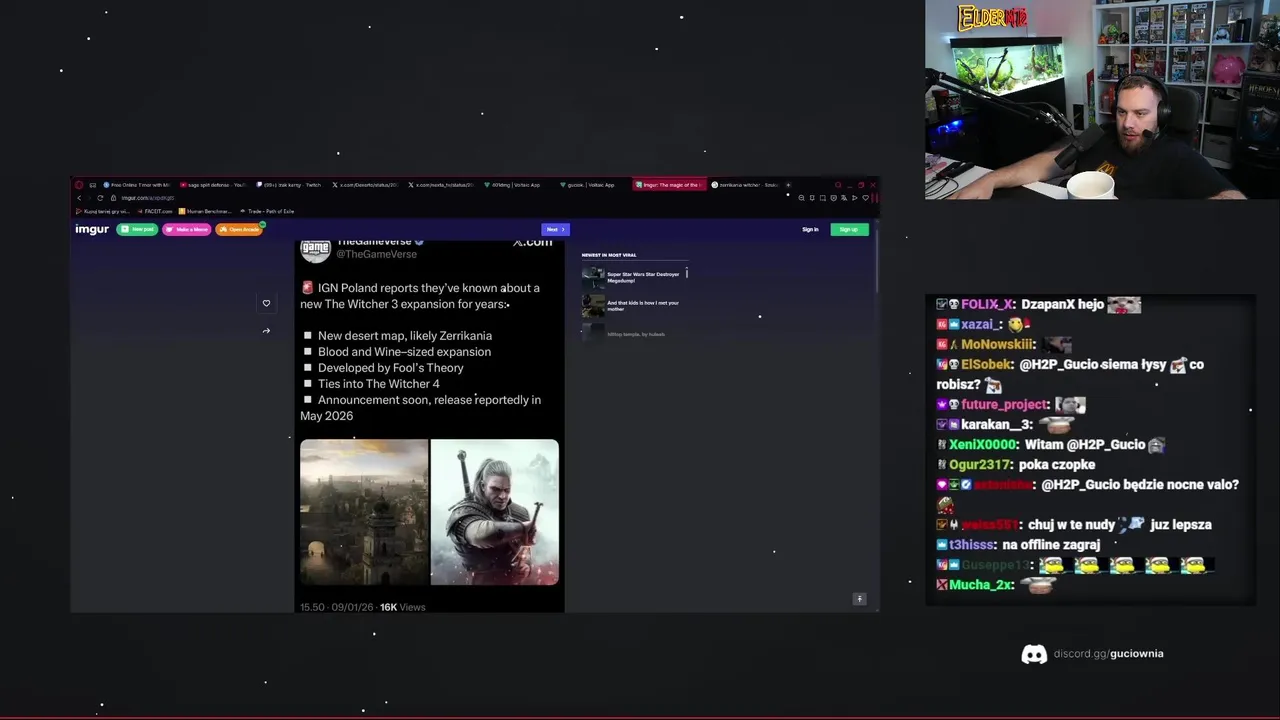Click chat username XeniX0000
The height and width of the screenshot is (720, 1280).
click(x=983, y=444)
